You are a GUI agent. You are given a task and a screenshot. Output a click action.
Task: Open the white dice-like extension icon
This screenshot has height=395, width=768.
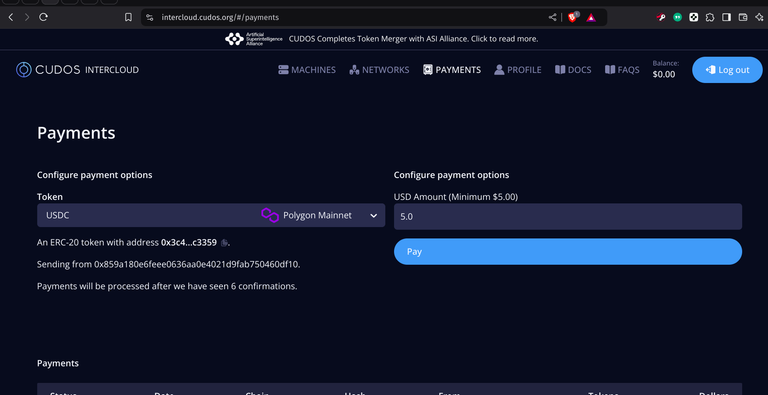point(694,17)
